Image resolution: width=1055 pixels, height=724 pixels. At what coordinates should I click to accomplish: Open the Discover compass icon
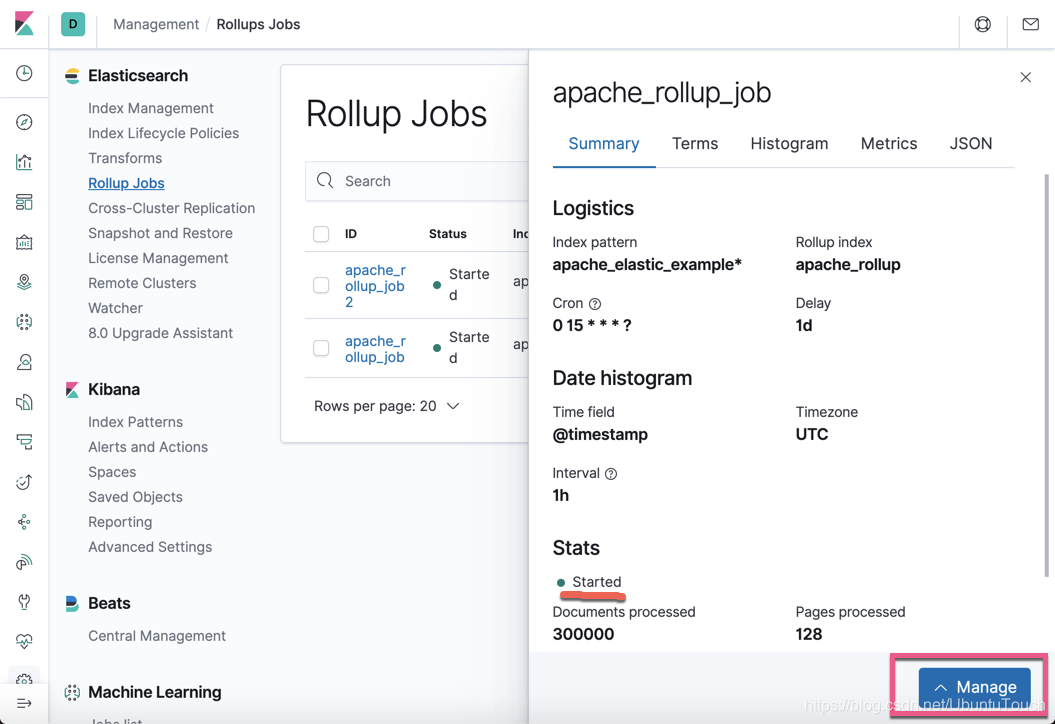24,122
